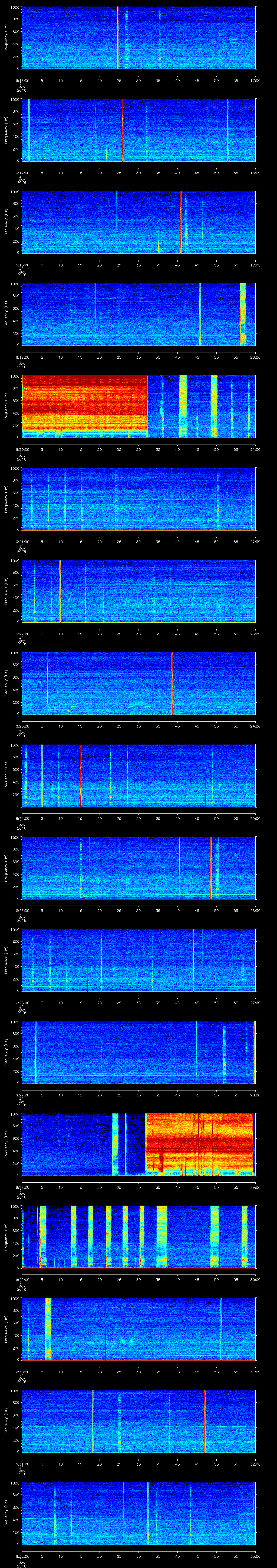Select the spectrogram panel starting at 6:22:00

138,591
